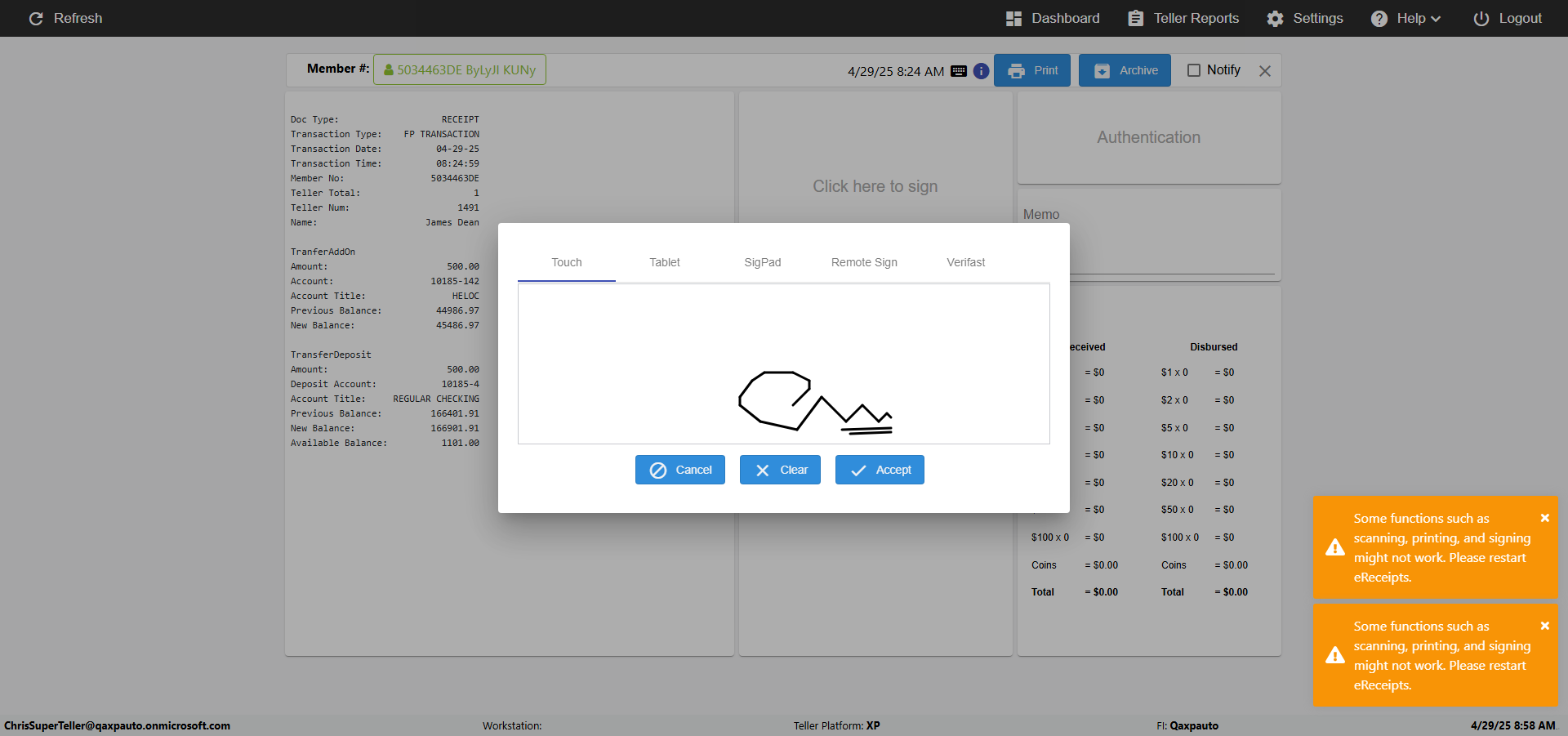Open the Verifast tab

coord(966,263)
